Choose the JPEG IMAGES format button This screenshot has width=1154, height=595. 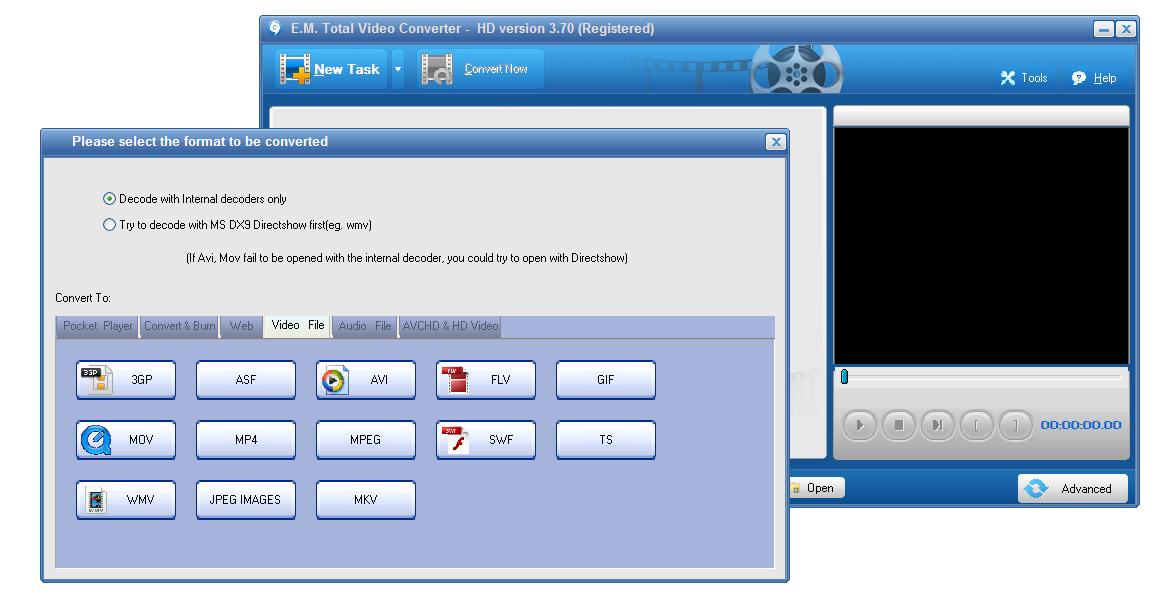[x=246, y=500]
